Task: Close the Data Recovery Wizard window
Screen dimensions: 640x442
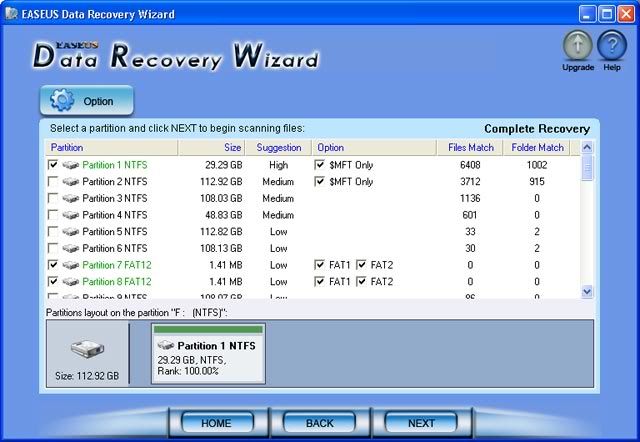Action: (626, 14)
